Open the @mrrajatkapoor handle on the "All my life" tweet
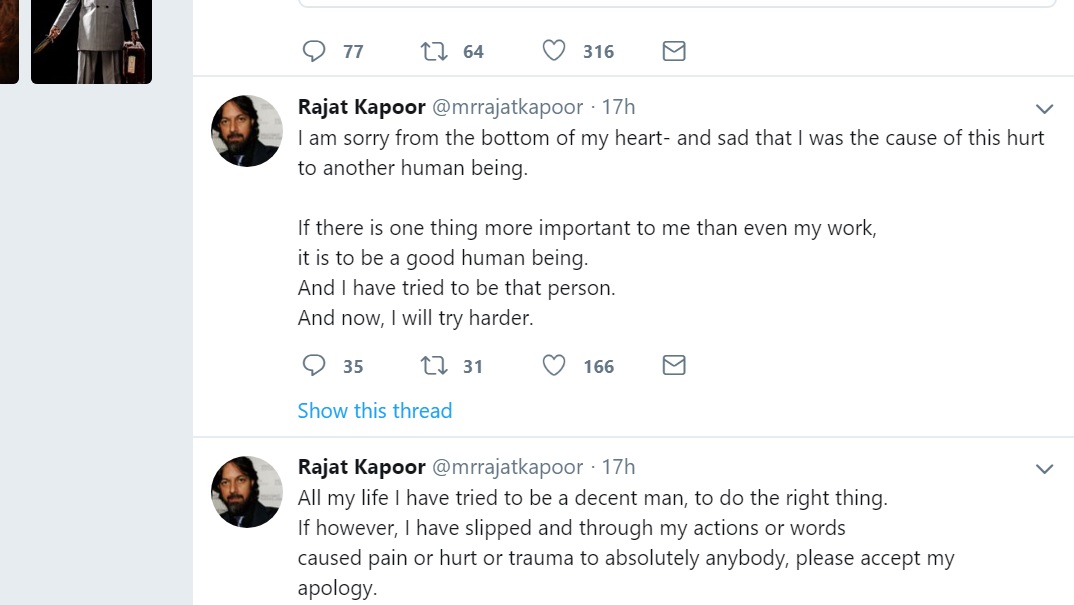This screenshot has width=1074, height=605. tap(507, 467)
